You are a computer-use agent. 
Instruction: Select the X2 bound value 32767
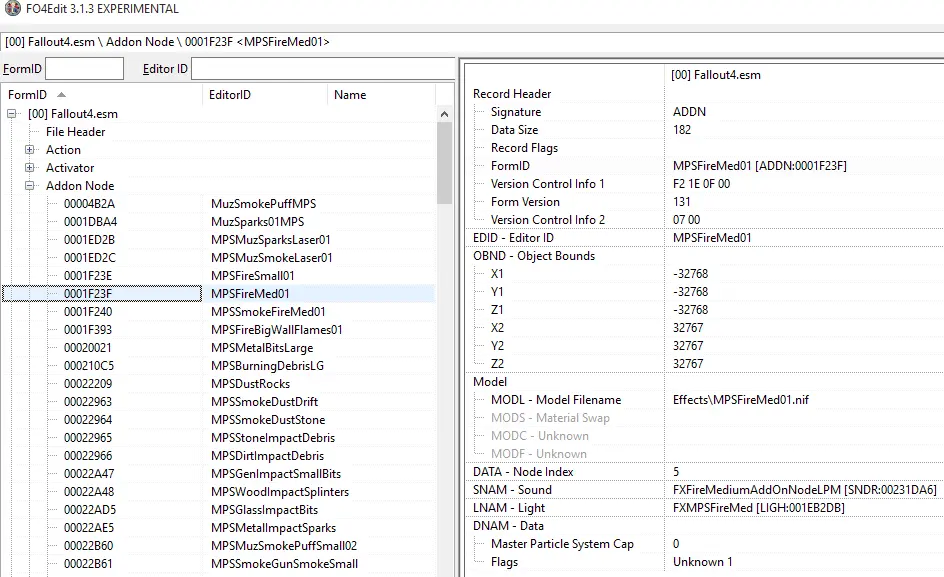click(x=688, y=328)
